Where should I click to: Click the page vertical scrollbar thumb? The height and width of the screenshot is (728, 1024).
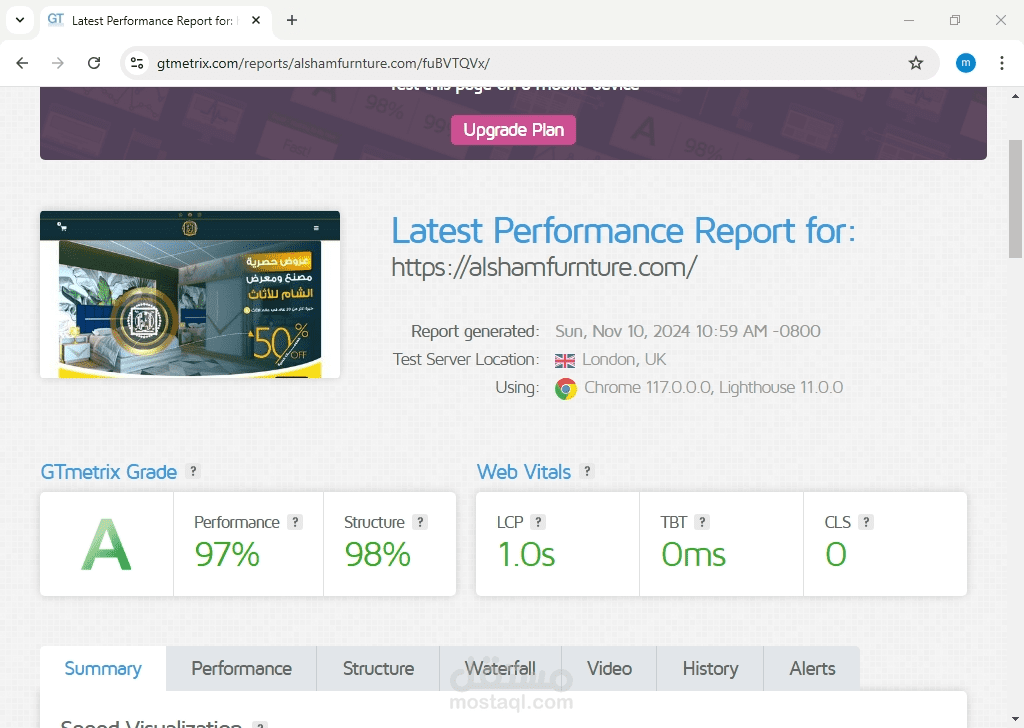(x=1015, y=199)
